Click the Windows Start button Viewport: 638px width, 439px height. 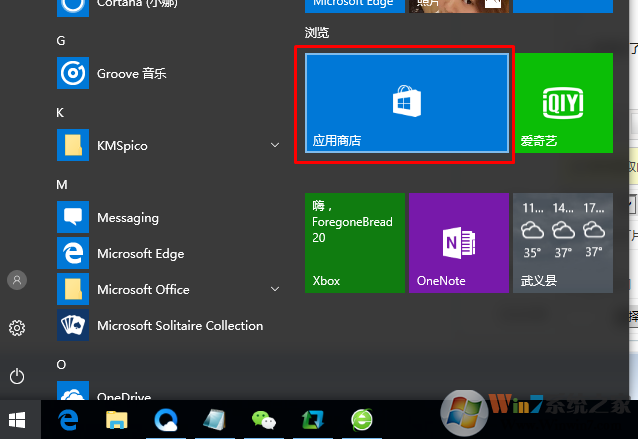coord(17,420)
